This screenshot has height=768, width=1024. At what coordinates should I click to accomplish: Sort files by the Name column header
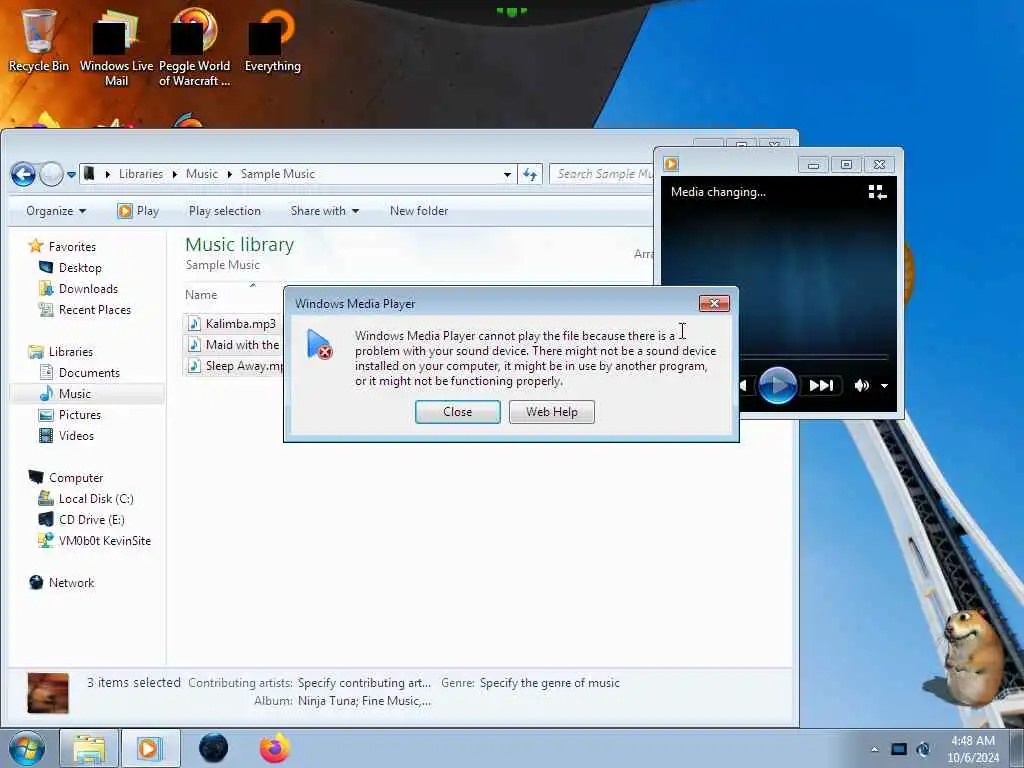coord(200,295)
